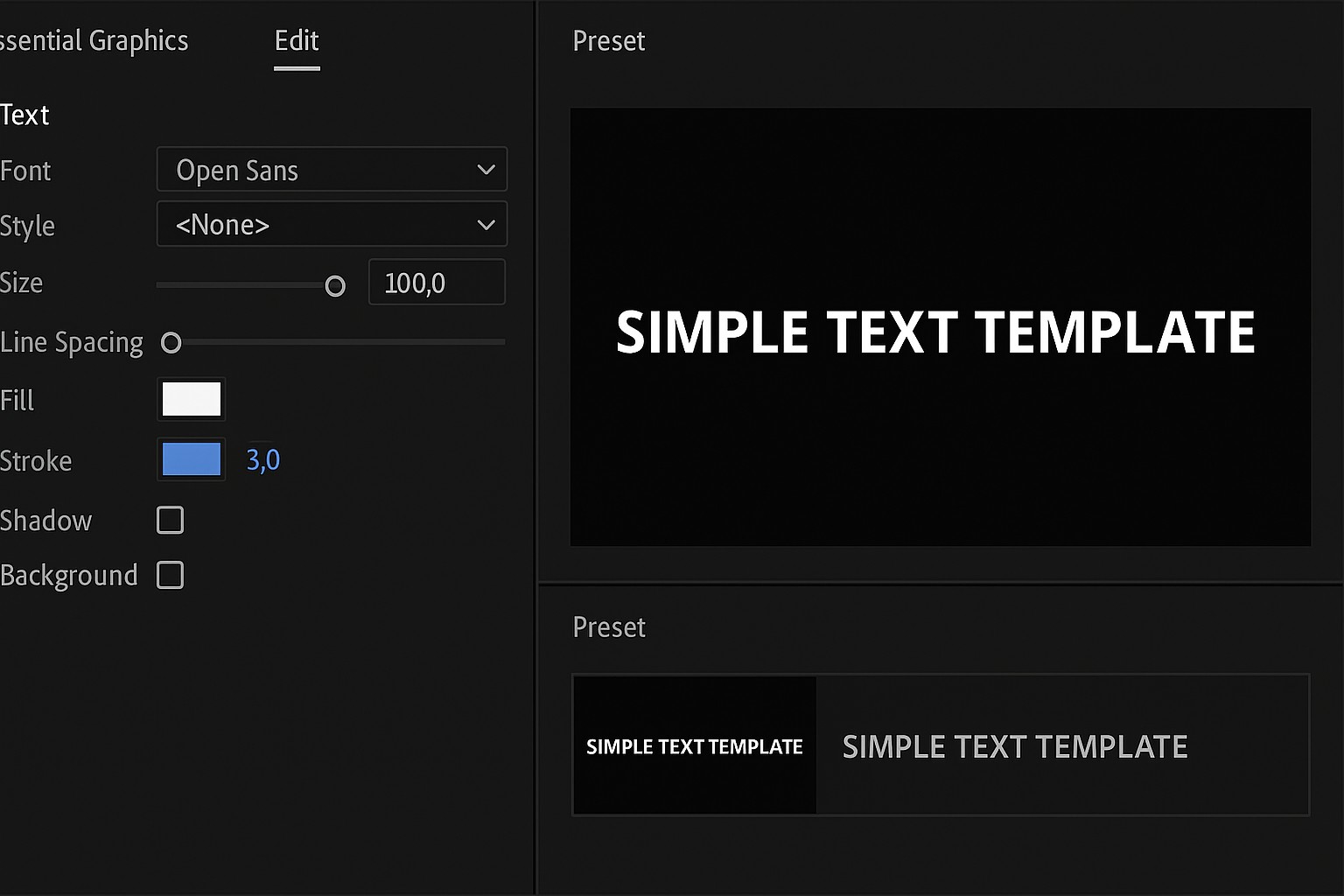Enable the Shadow checkbox

pyautogui.click(x=170, y=520)
